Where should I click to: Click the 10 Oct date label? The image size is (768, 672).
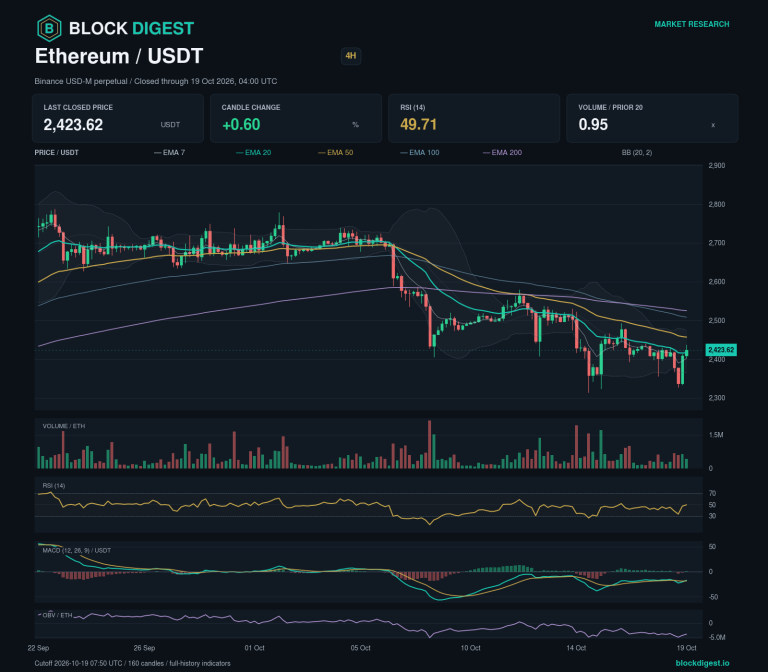(x=471, y=648)
